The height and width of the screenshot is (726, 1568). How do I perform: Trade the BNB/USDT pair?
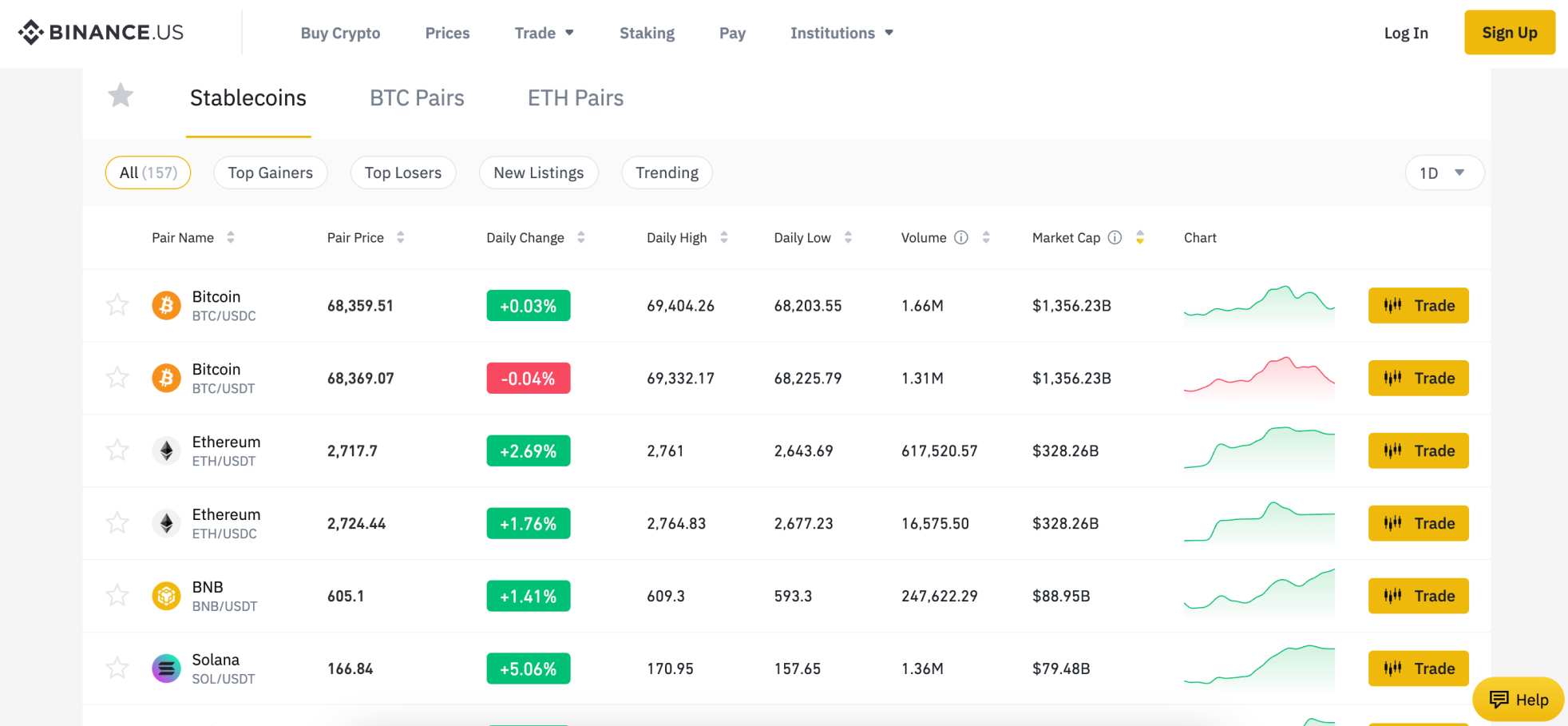pos(1419,596)
